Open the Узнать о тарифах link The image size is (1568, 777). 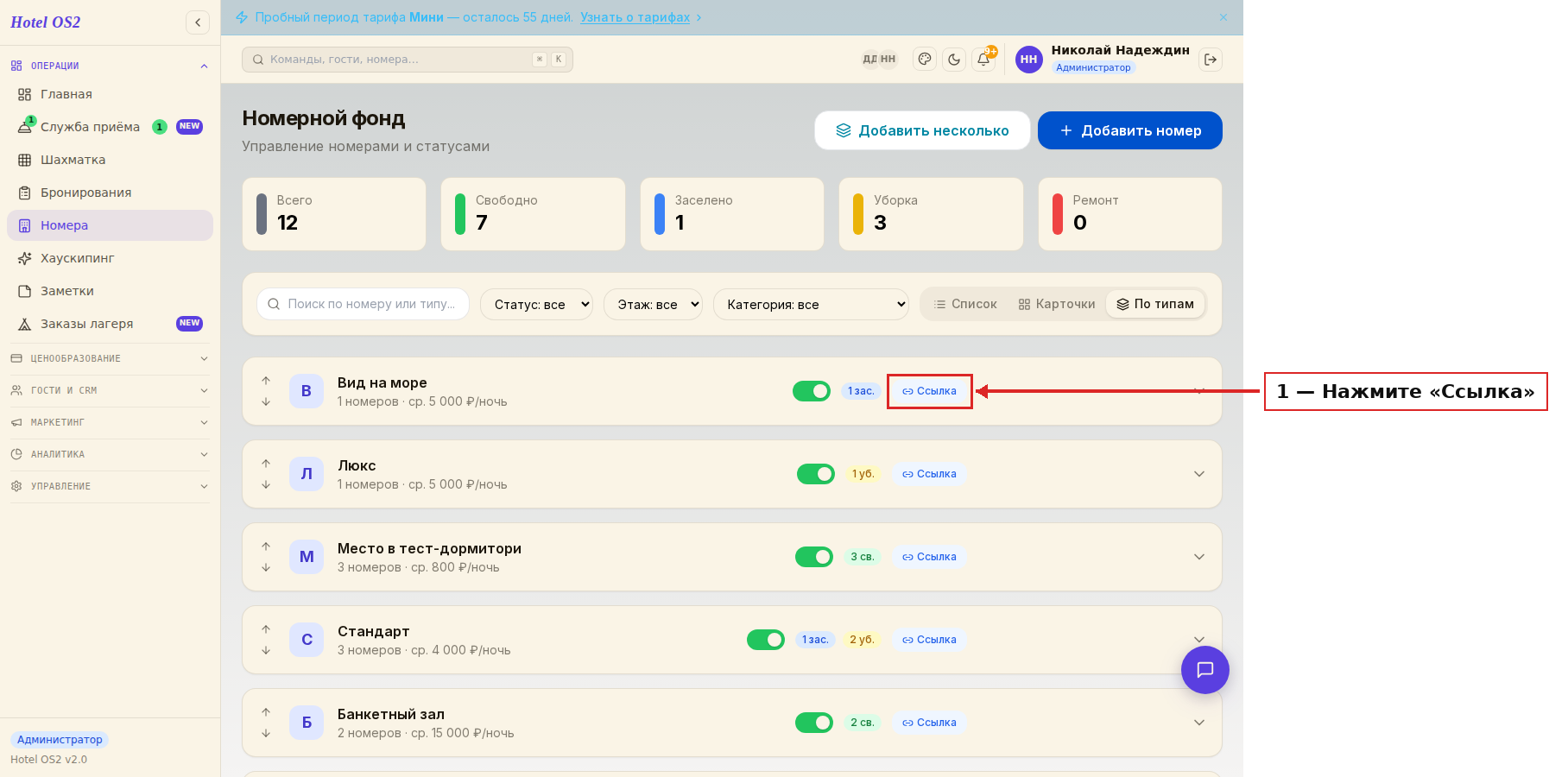pyautogui.click(x=635, y=17)
